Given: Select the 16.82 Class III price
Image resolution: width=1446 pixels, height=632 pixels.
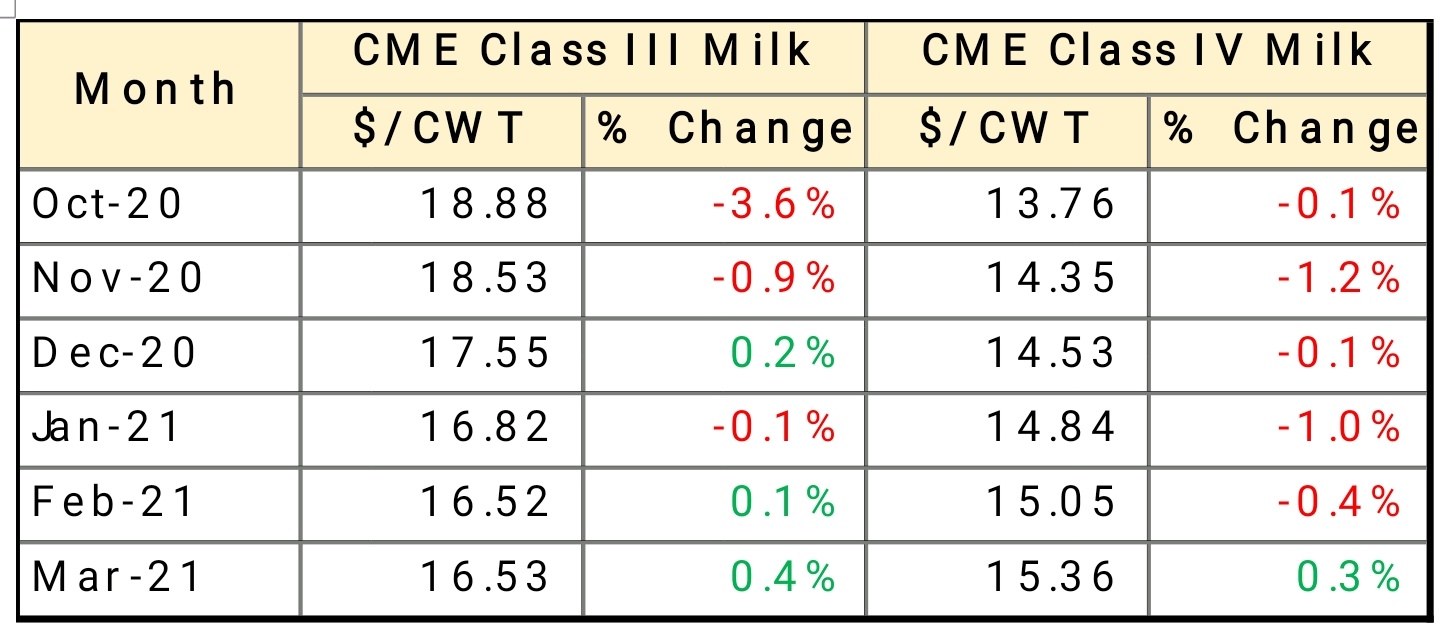Looking at the screenshot, I should [485, 427].
